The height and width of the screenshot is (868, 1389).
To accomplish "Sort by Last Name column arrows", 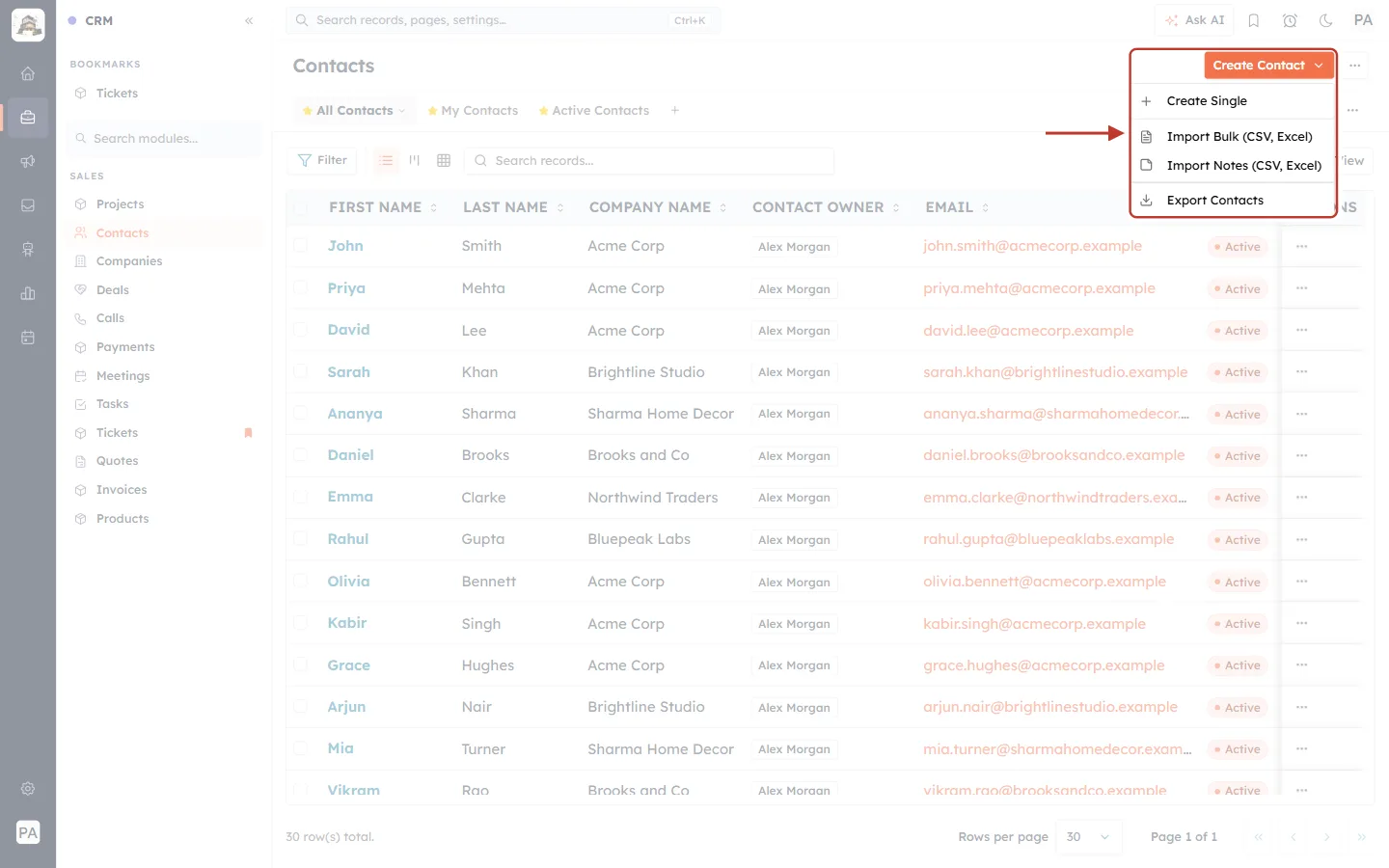I will 560,207.
